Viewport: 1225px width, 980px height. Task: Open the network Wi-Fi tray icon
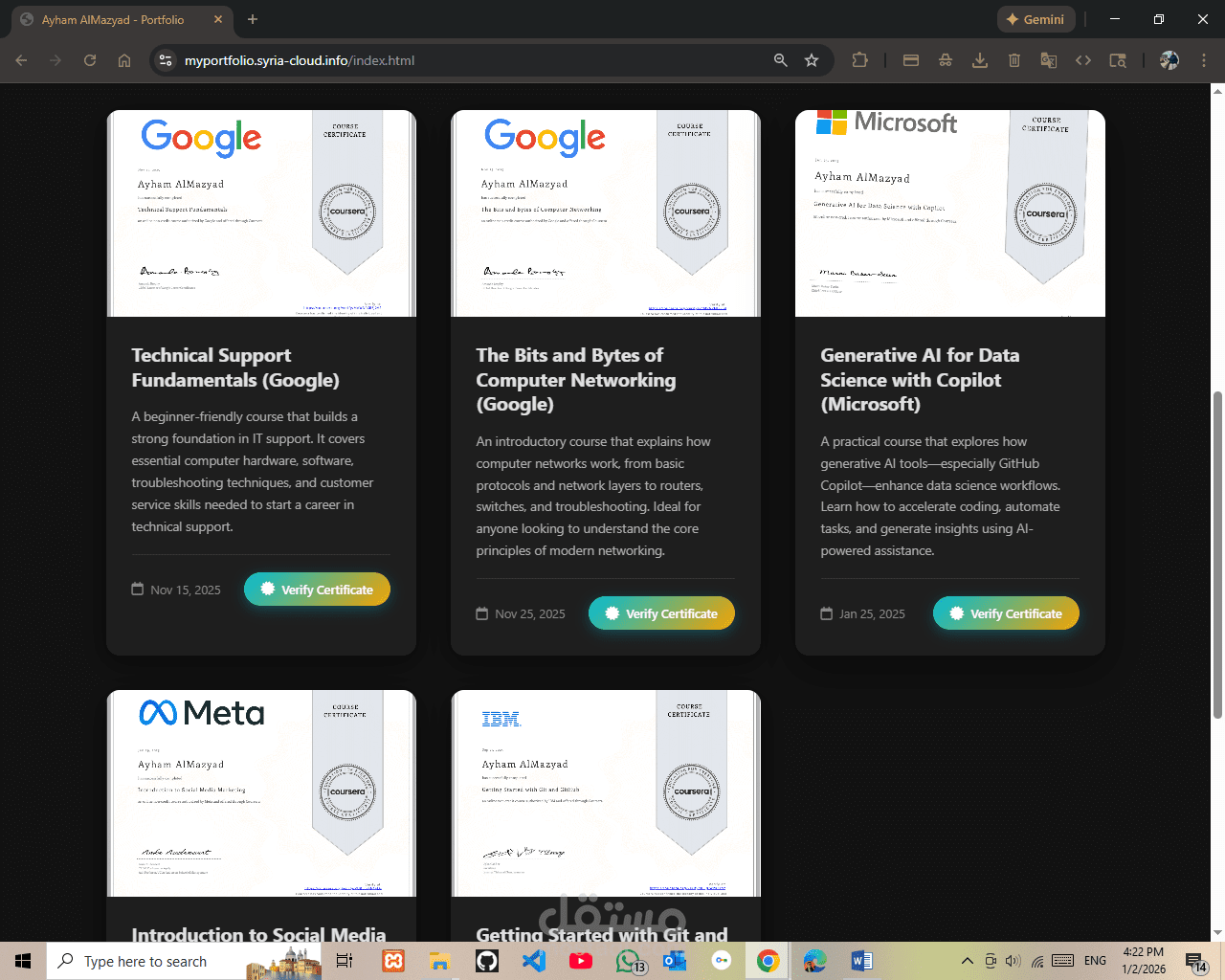(1037, 961)
